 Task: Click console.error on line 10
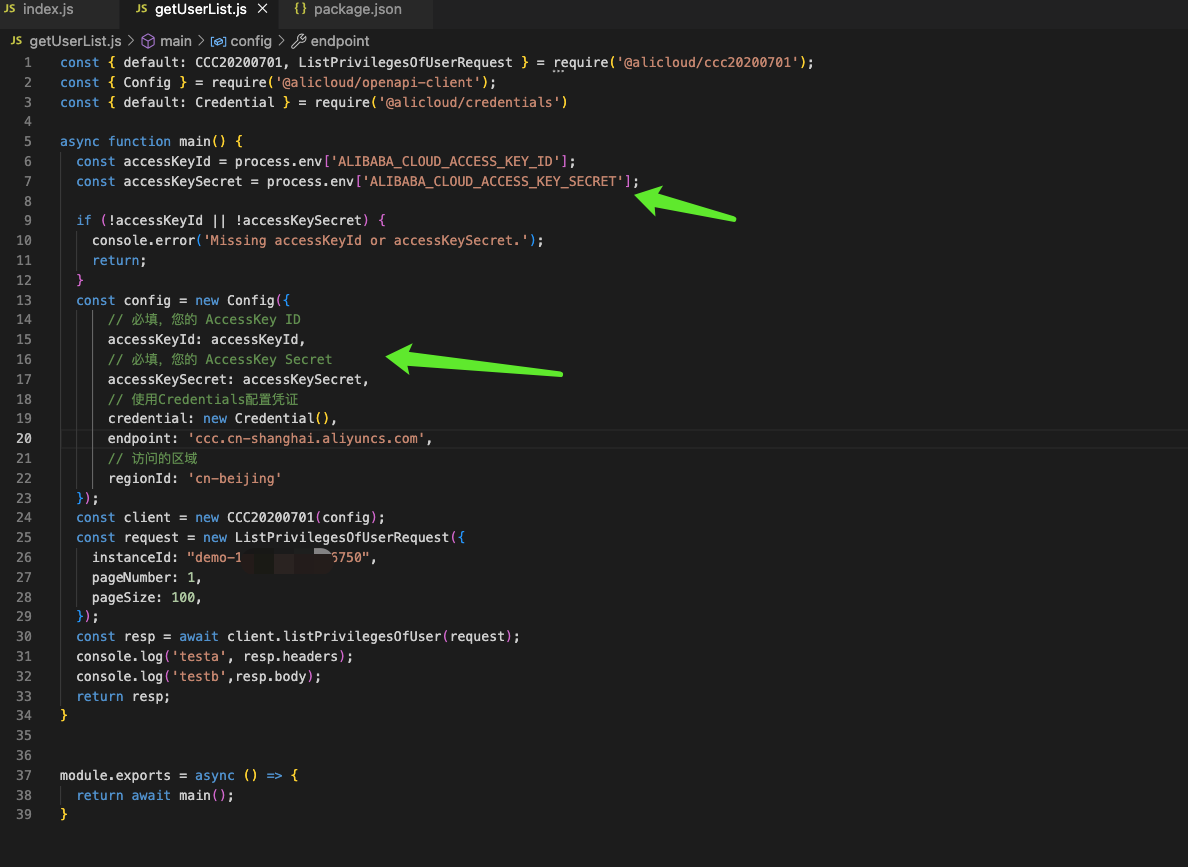[x=143, y=240]
